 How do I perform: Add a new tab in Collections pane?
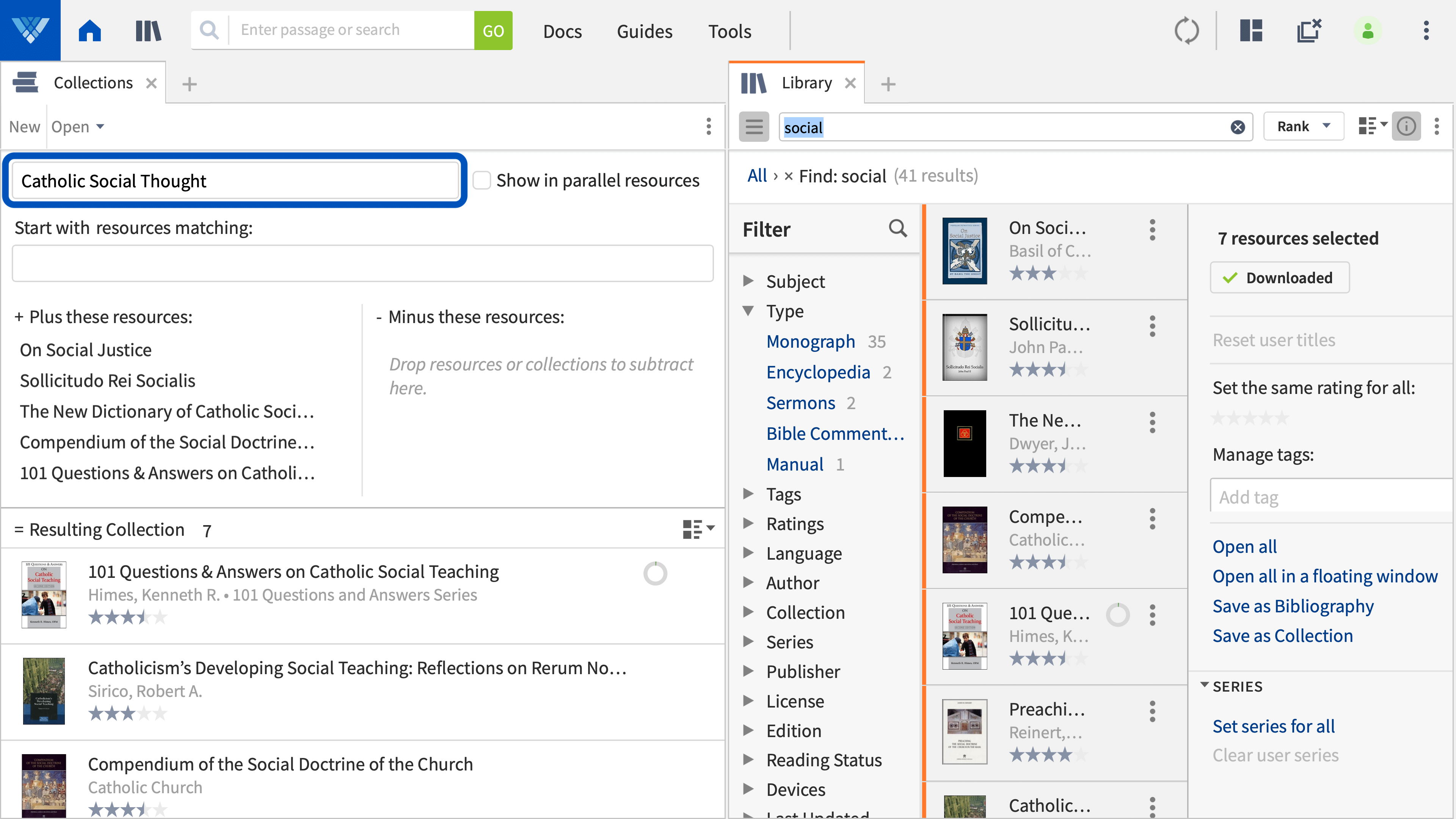189,84
